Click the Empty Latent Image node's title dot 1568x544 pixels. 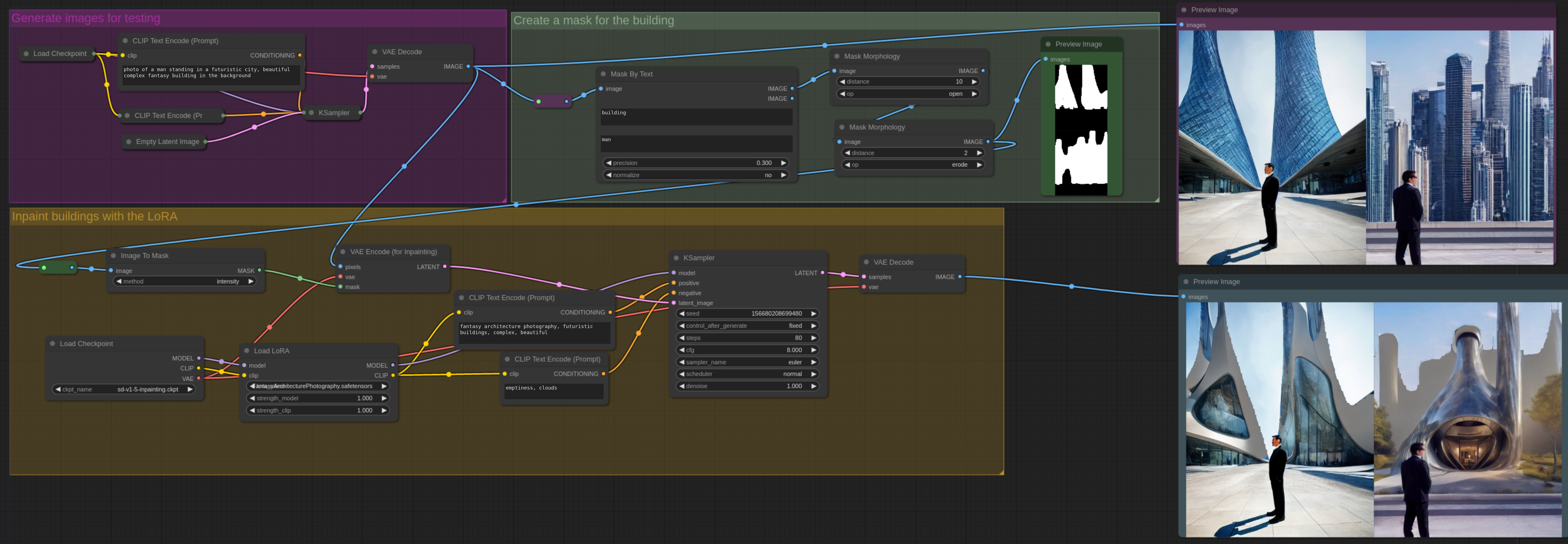pyautogui.click(x=128, y=142)
